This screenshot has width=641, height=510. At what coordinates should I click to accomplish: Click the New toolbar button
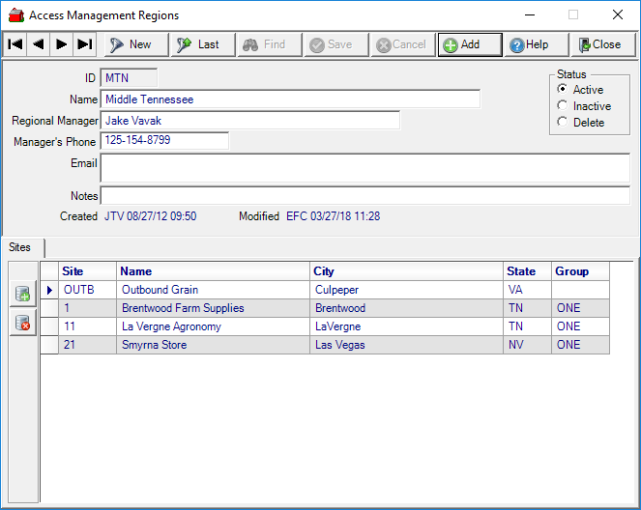(x=132, y=44)
